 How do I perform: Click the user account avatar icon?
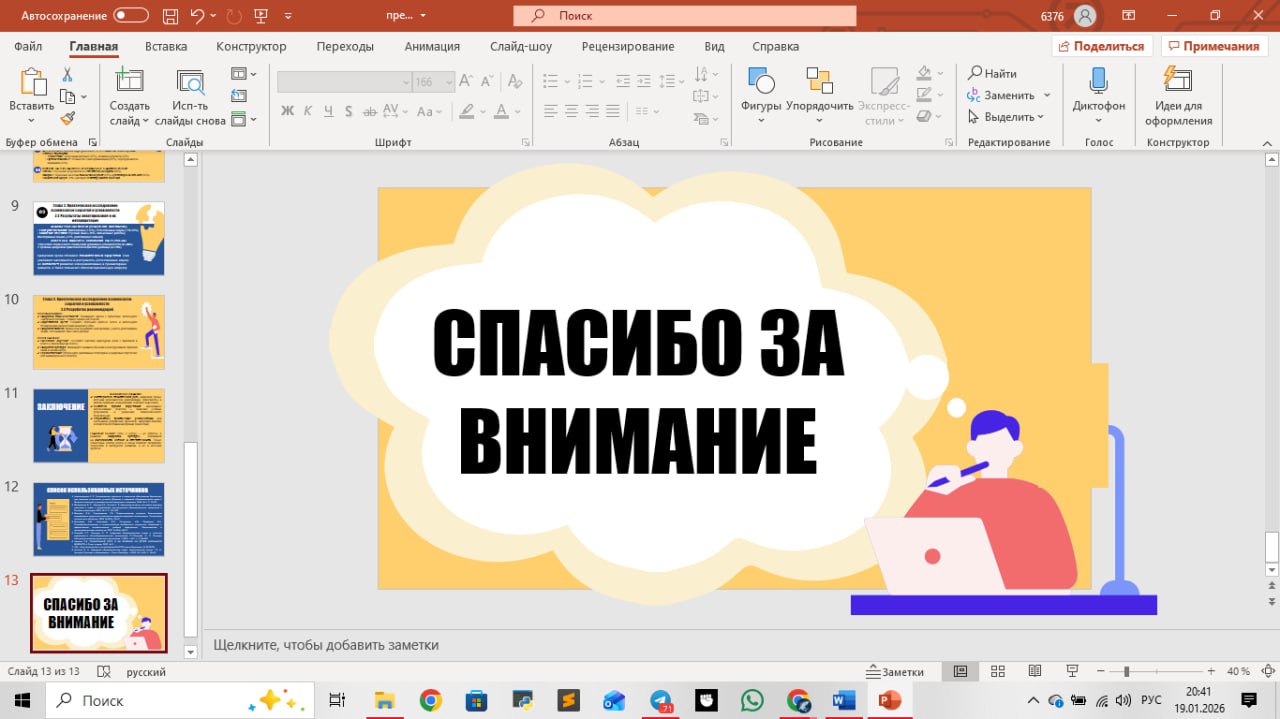click(x=1085, y=16)
